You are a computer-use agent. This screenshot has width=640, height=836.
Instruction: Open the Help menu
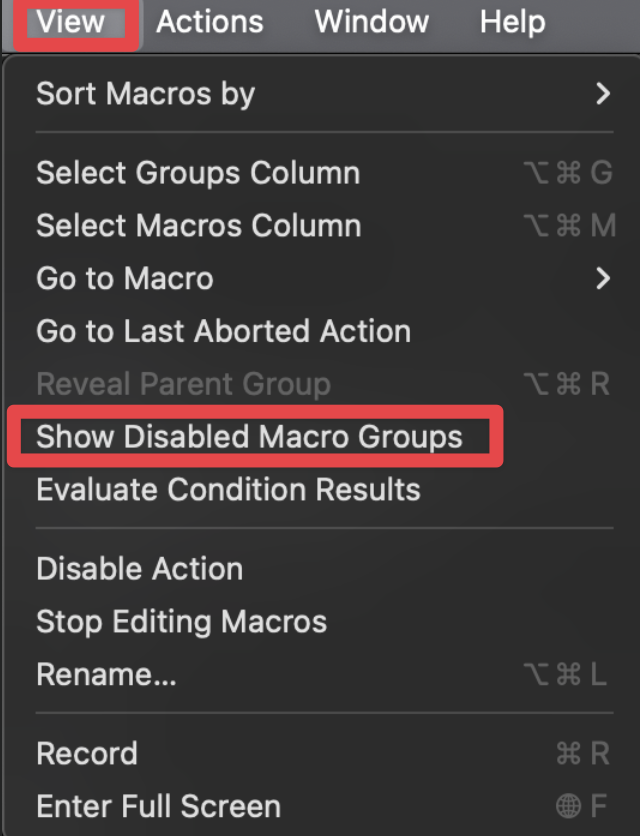click(x=512, y=22)
